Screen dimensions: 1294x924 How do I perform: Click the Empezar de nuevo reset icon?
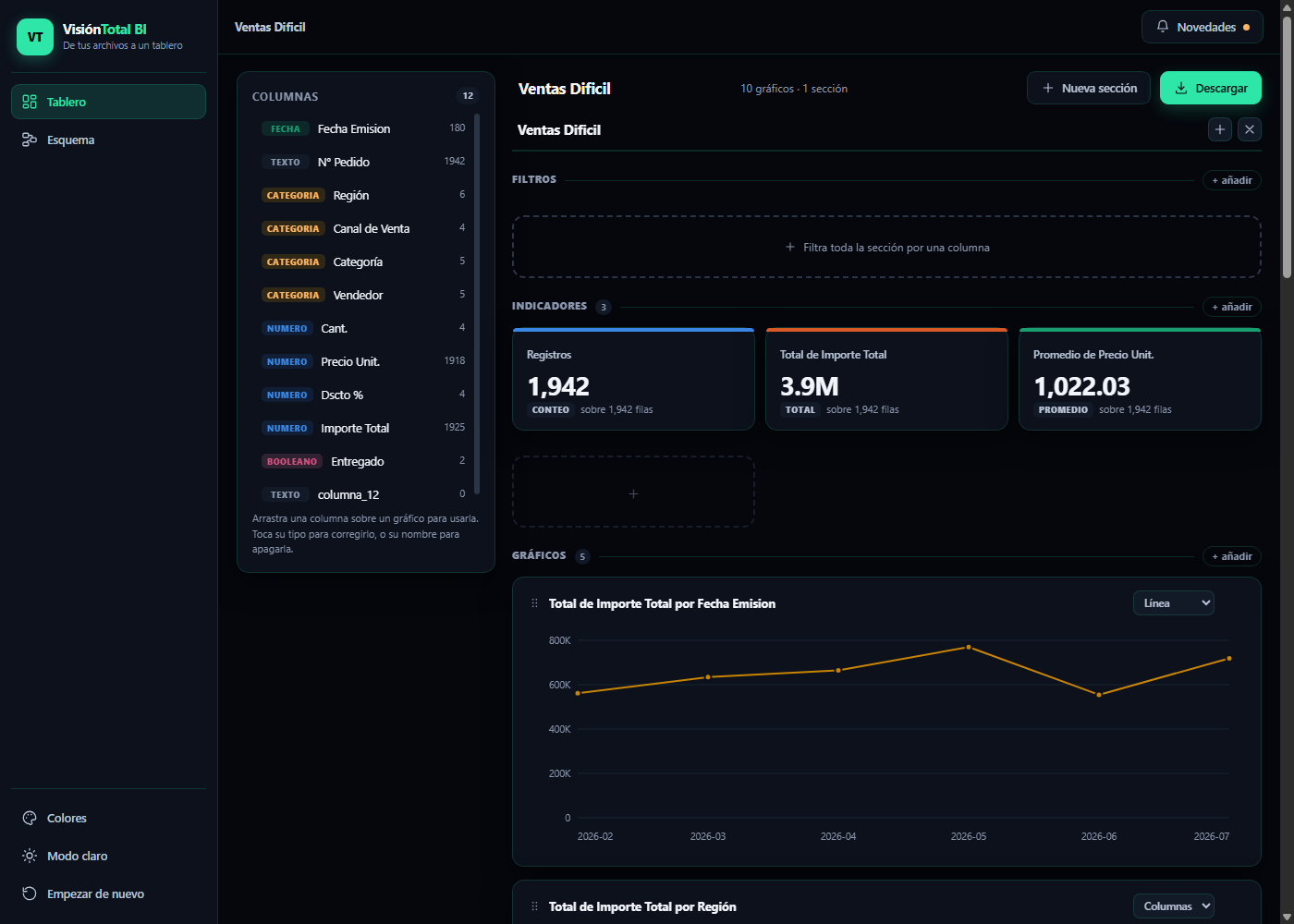coord(30,894)
